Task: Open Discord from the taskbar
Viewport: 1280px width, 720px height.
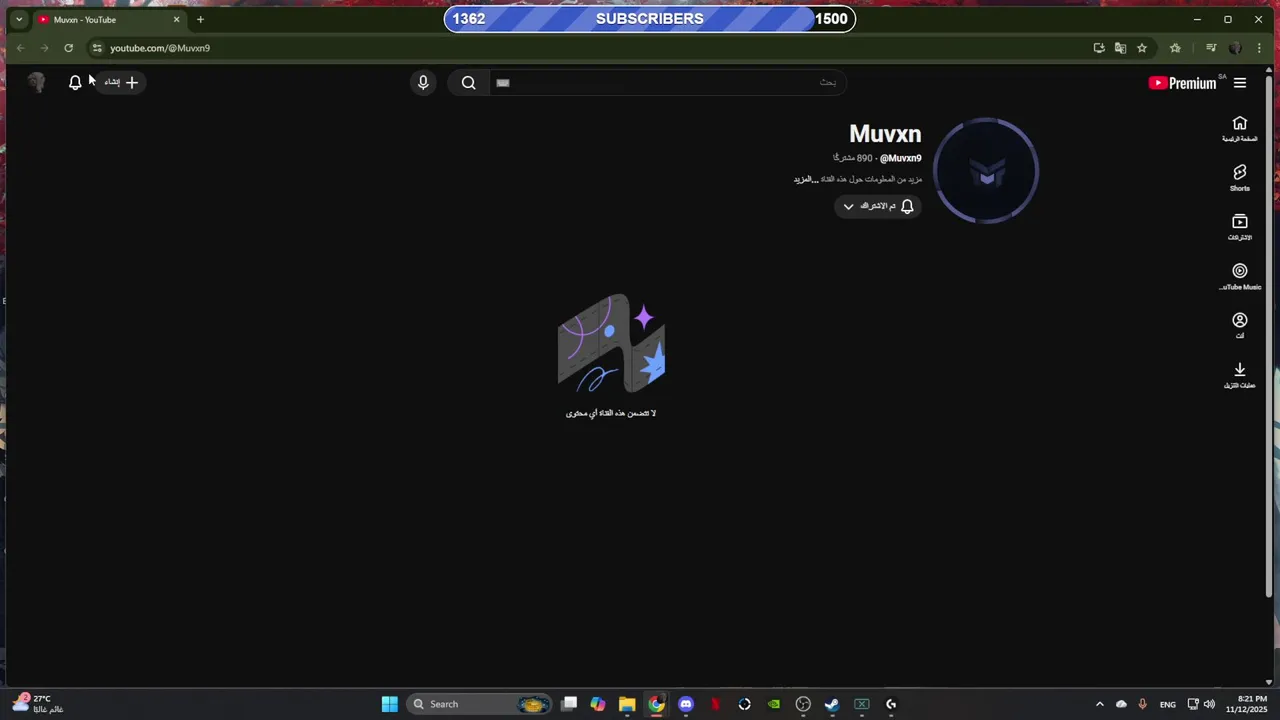Action: 686,704
